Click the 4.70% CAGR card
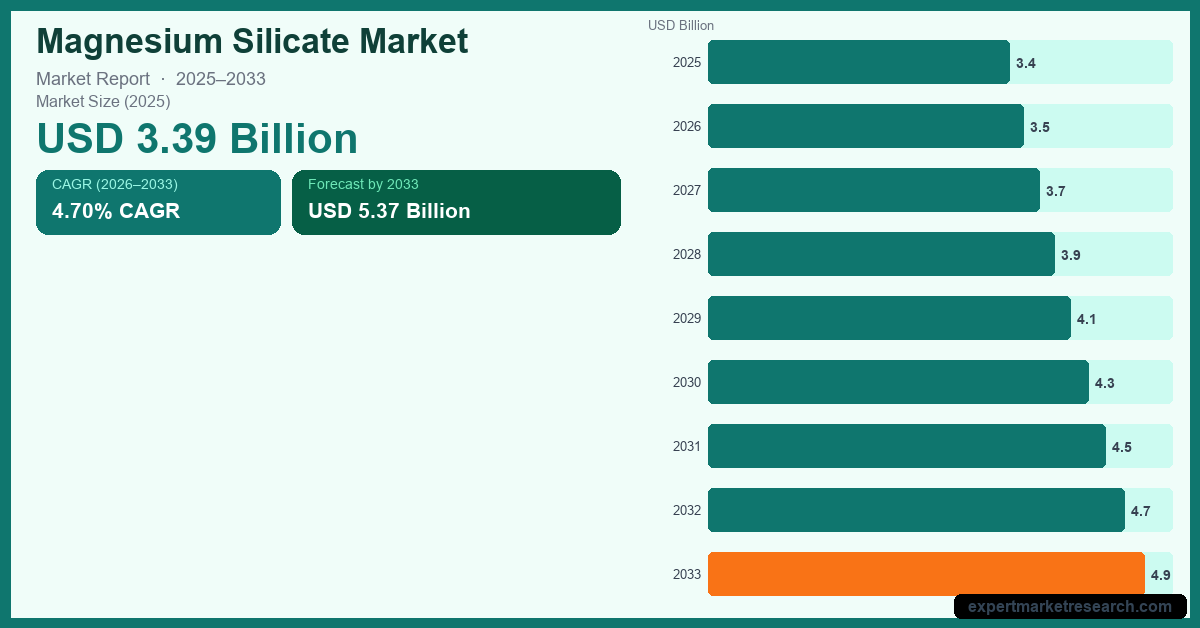 [x=158, y=202]
